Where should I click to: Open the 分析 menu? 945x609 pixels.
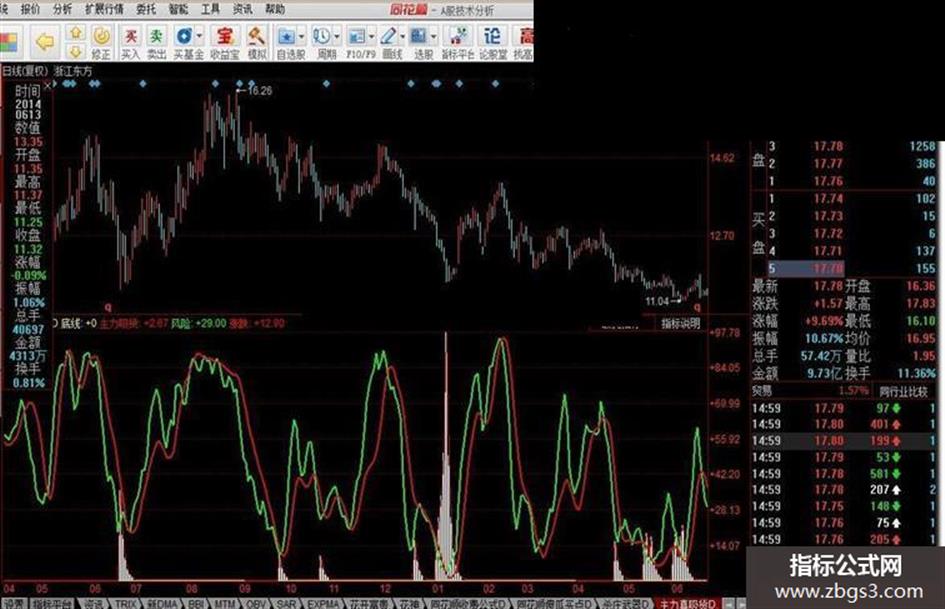[x=62, y=9]
